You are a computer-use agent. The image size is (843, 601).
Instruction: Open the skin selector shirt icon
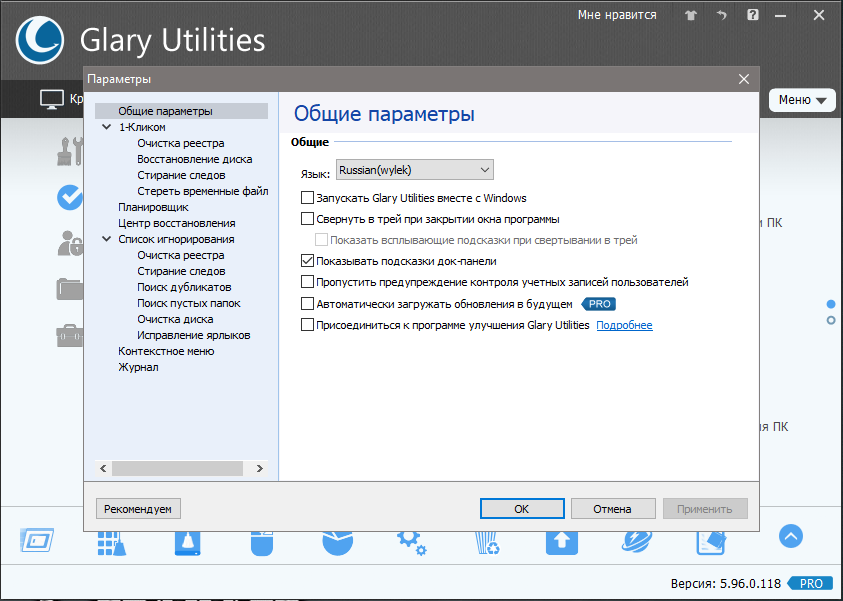(691, 15)
